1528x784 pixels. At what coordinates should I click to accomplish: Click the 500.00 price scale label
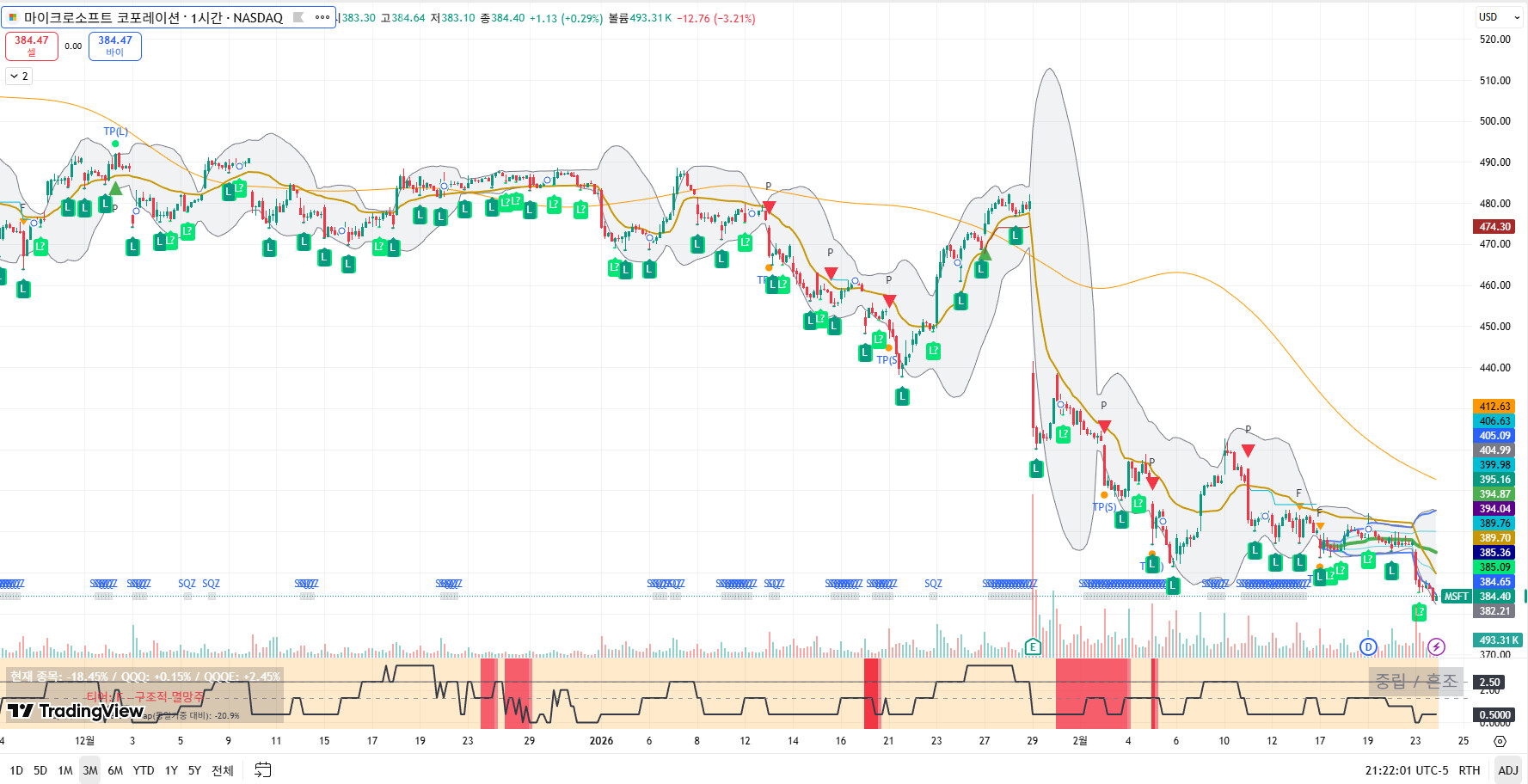[x=1494, y=121]
